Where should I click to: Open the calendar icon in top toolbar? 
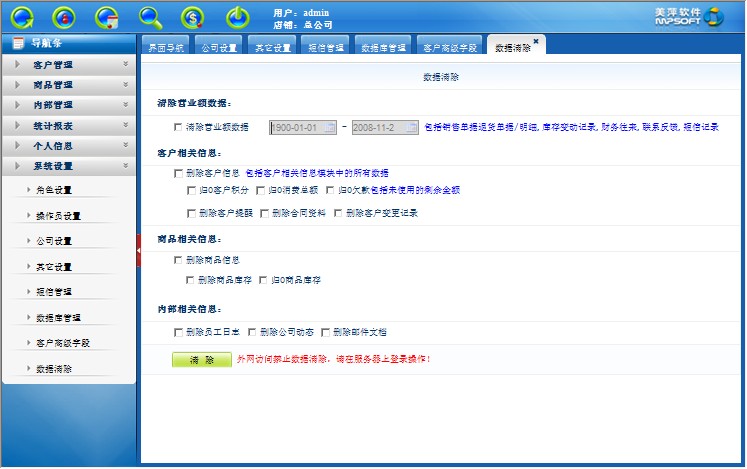[x=108, y=17]
